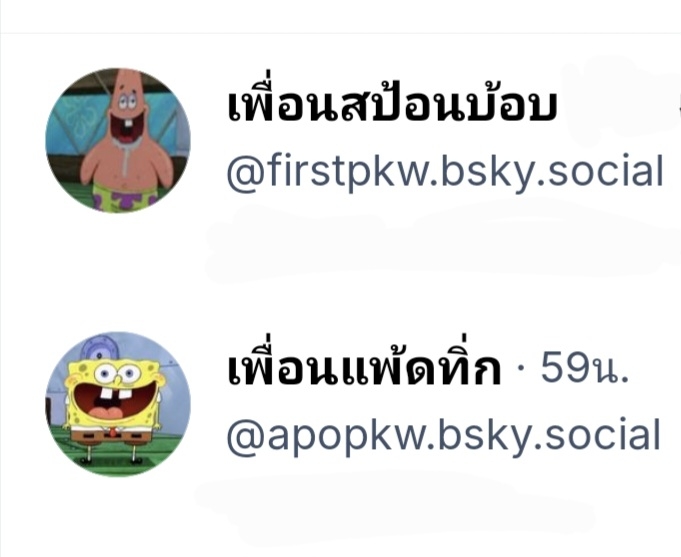
Task: Open the Patrick Star profile avatar
Action: click(x=118, y=140)
